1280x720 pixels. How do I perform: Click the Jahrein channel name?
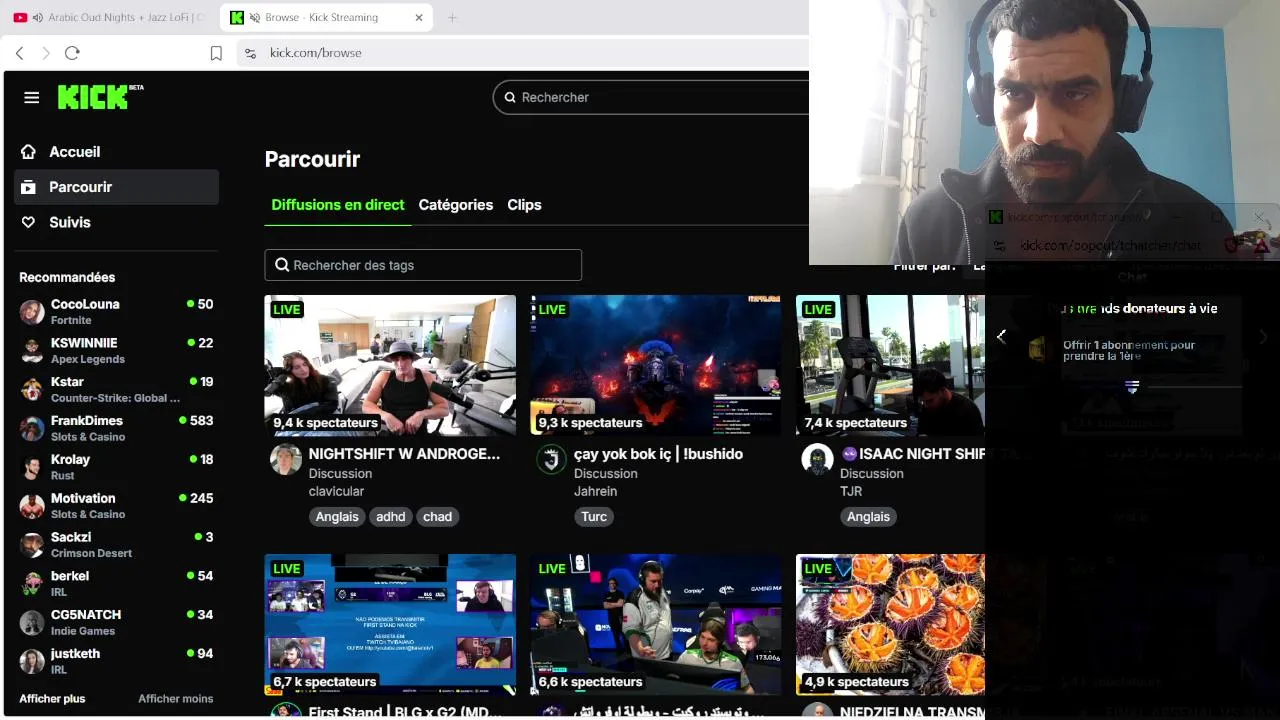point(595,491)
